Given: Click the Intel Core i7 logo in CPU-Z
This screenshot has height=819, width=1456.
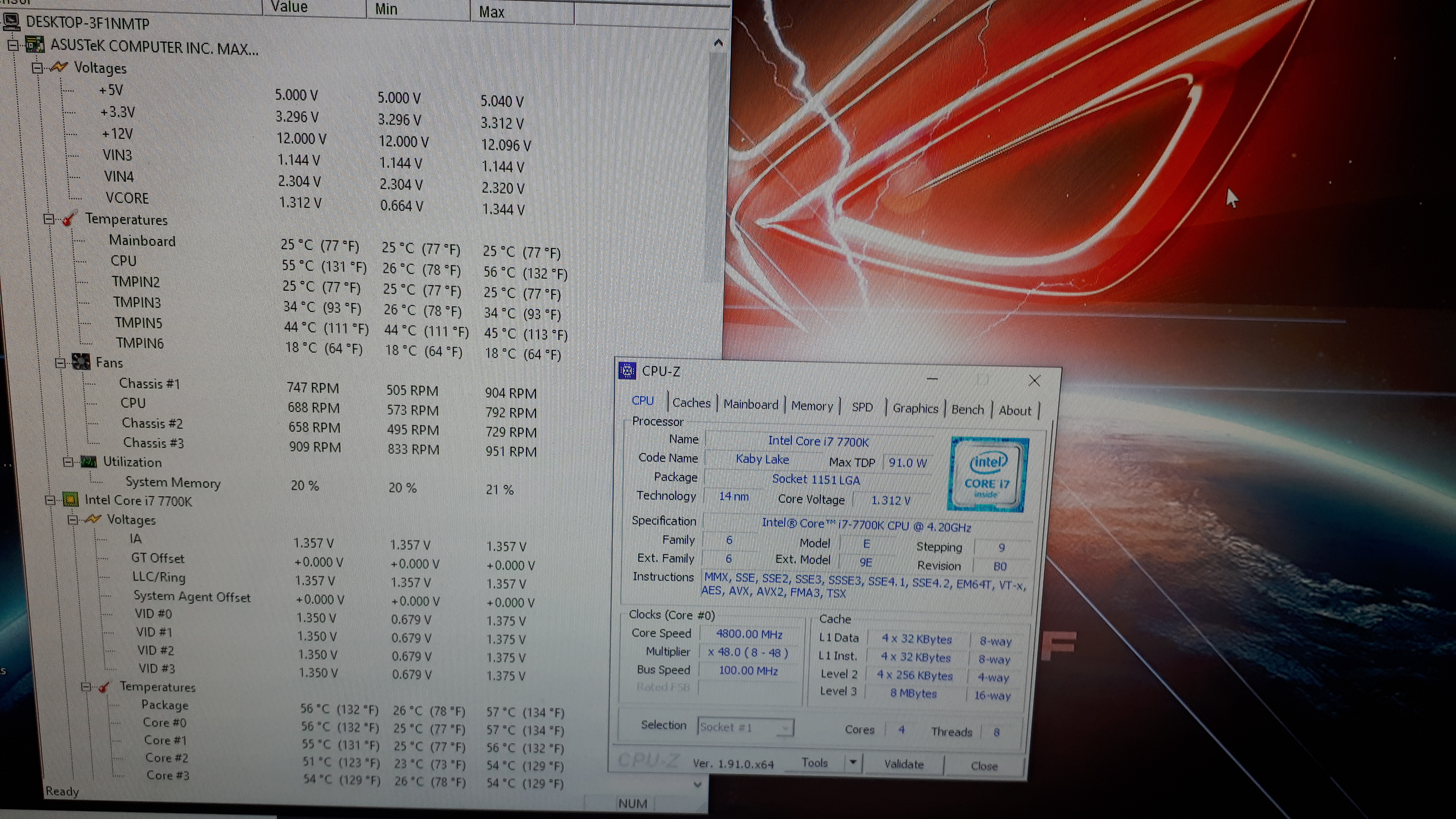Looking at the screenshot, I should (x=988, y=474).
